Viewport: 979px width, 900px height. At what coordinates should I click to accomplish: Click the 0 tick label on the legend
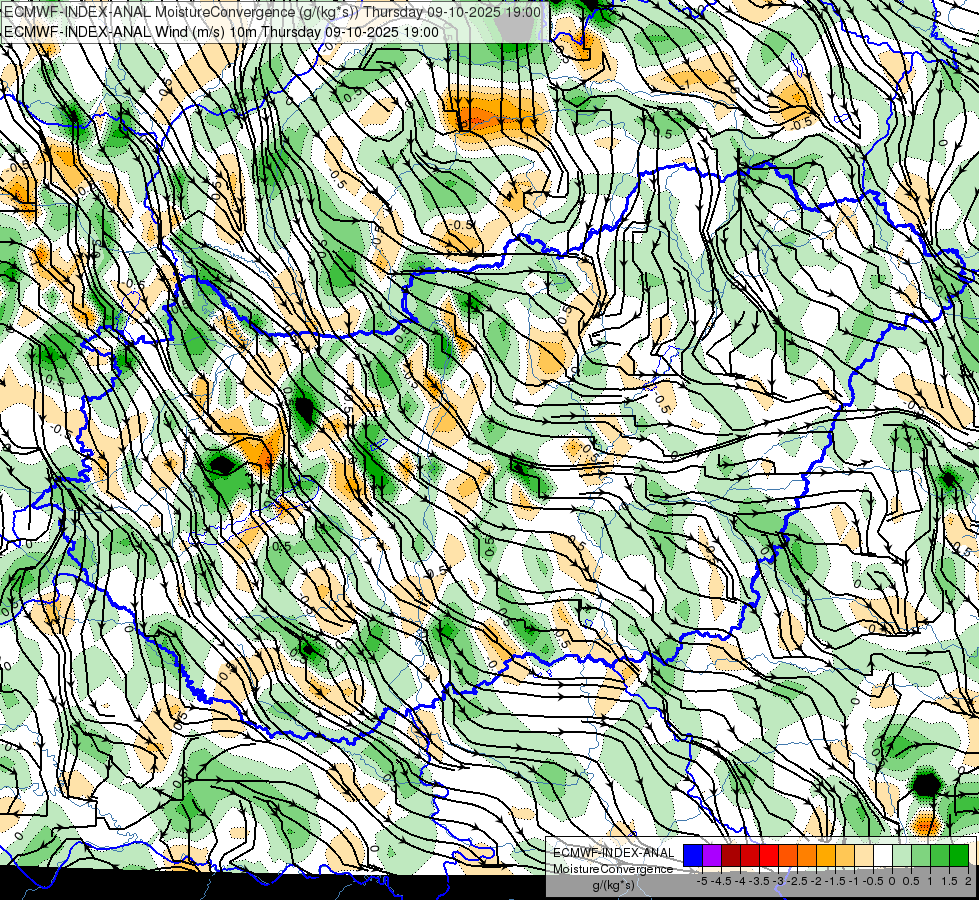click(892, 881)
